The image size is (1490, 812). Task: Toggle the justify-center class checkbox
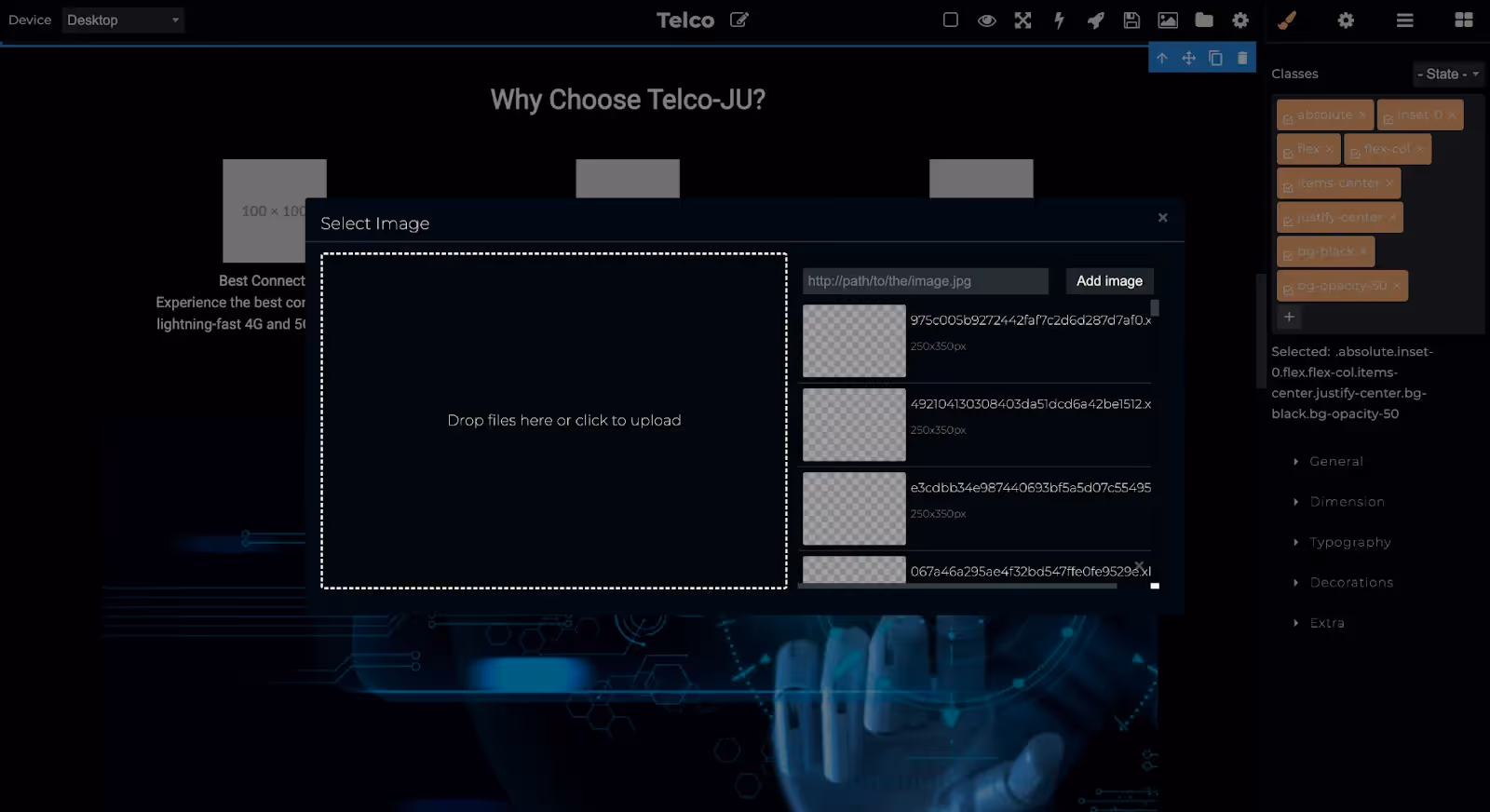tap(1288, 222)
